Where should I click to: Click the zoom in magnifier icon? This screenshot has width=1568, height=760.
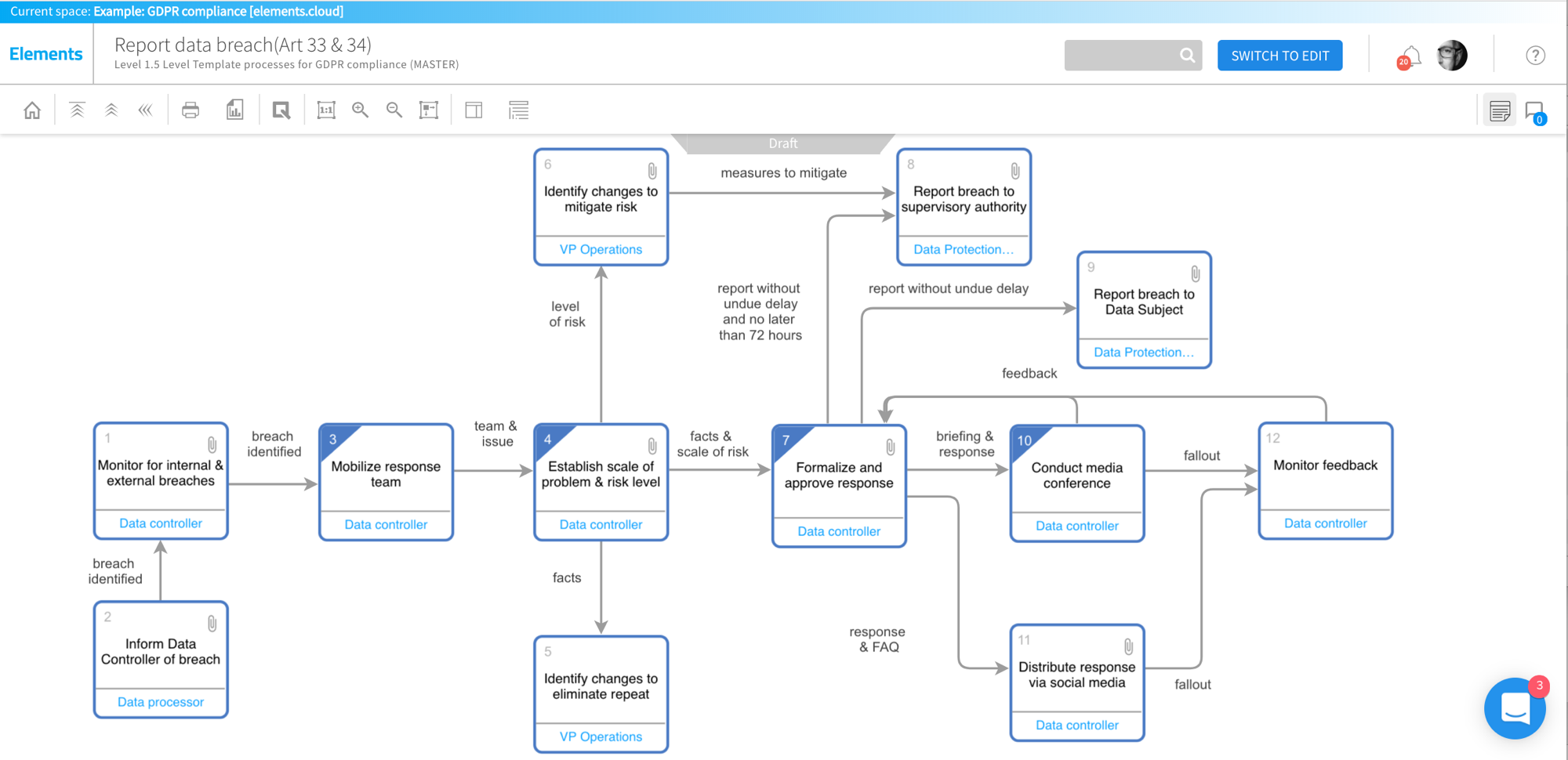360,110
